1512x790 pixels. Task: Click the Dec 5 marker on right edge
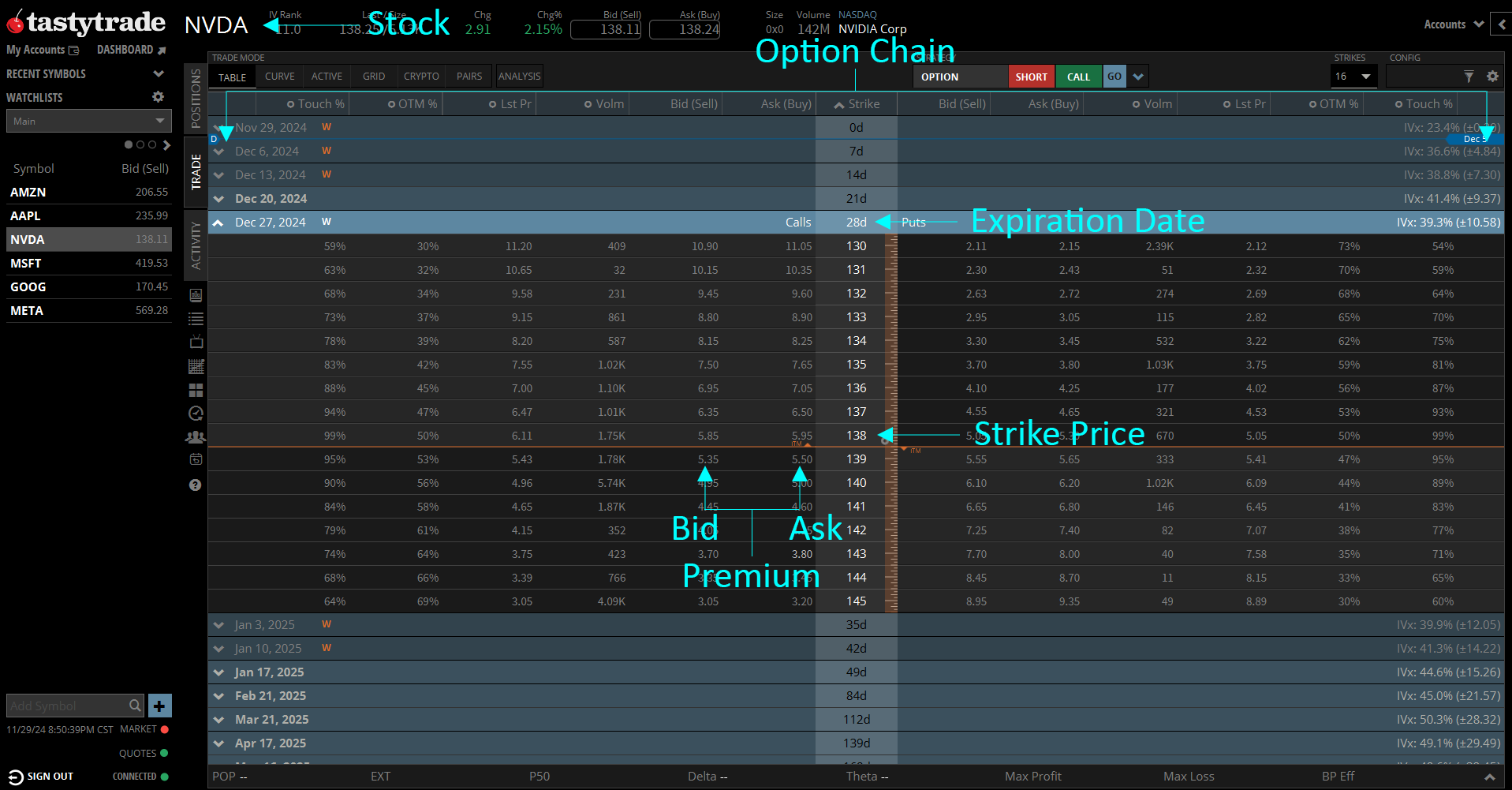pos(1475,139)
